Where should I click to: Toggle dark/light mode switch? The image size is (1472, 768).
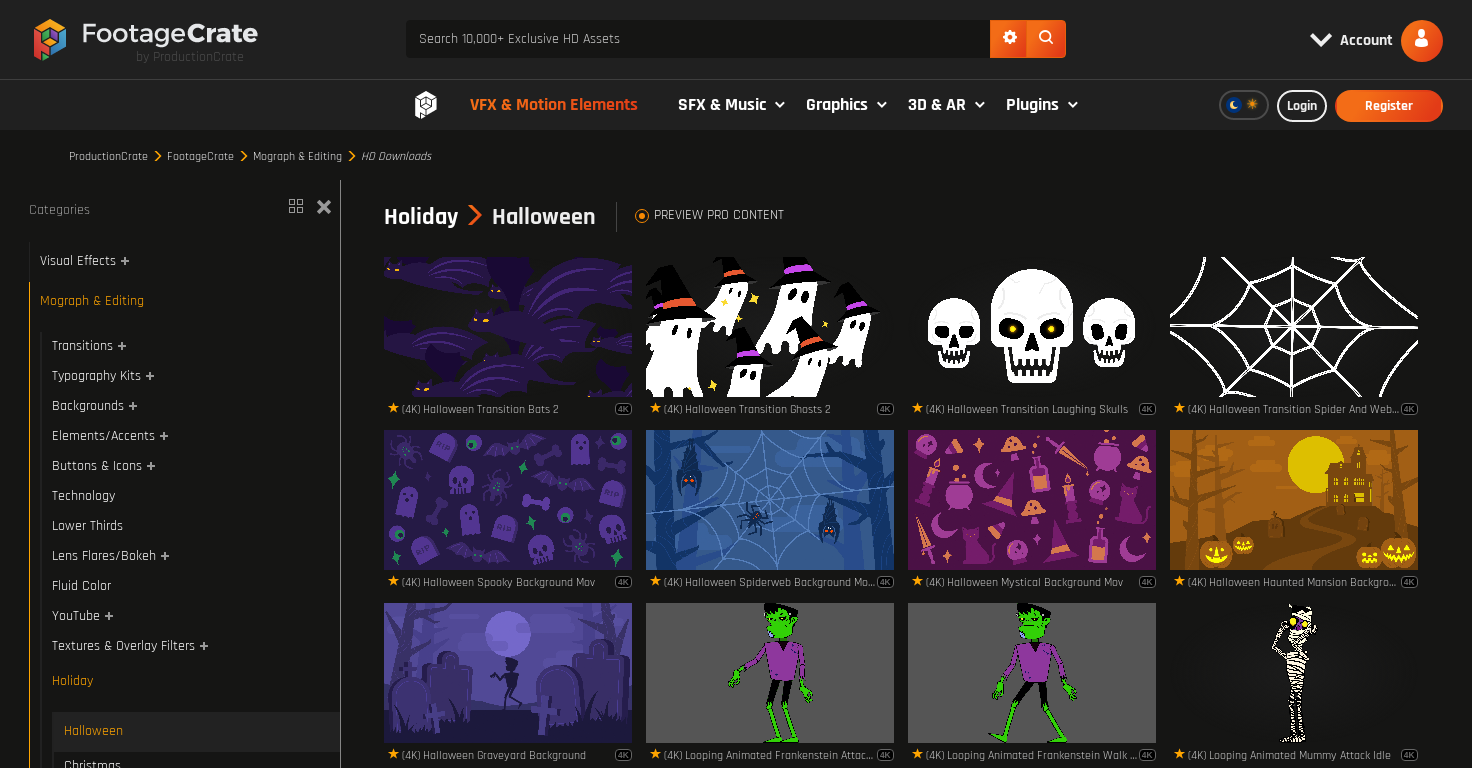click(1243, 105)
